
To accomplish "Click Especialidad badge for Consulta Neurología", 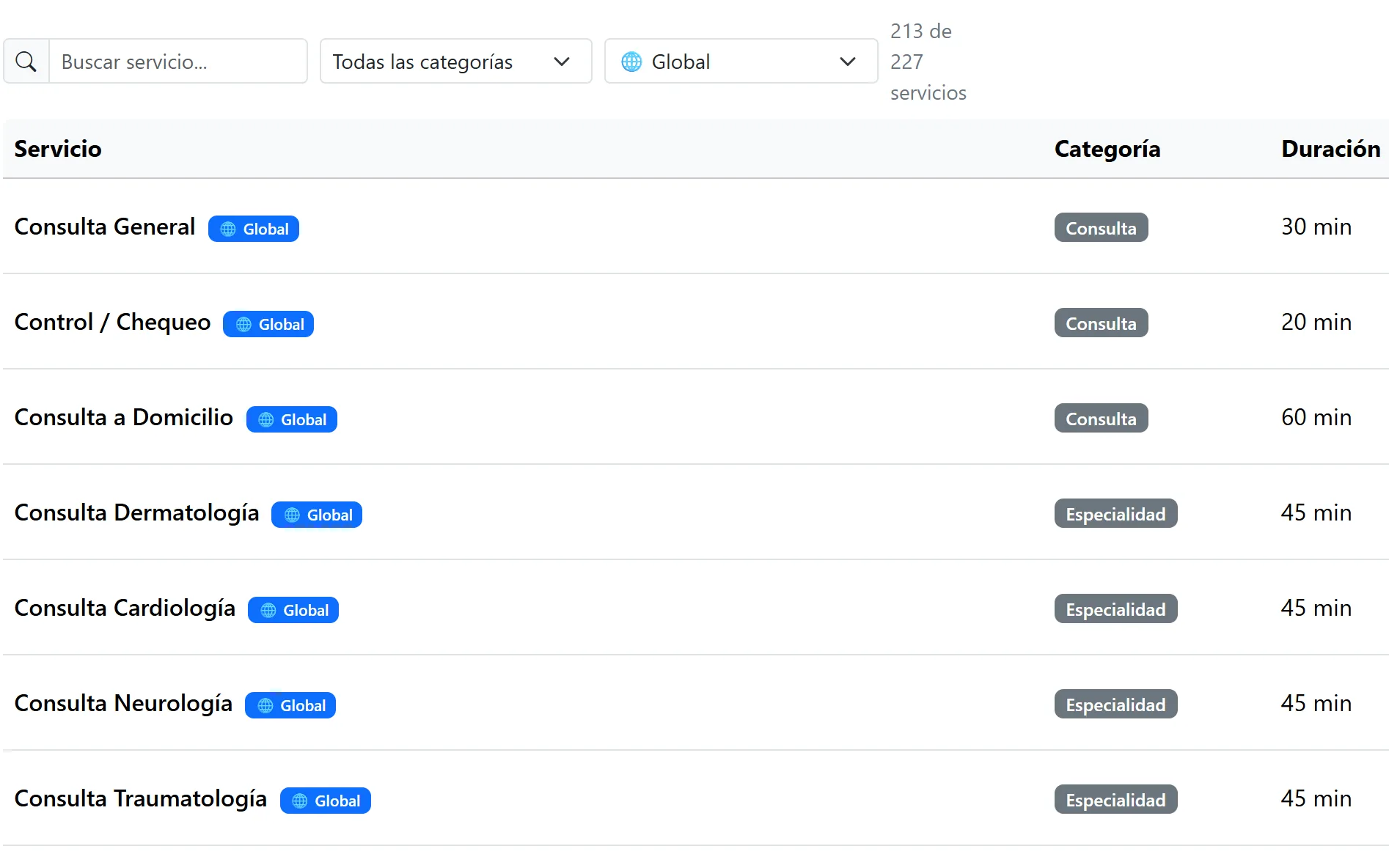I will coord(1115,704).
